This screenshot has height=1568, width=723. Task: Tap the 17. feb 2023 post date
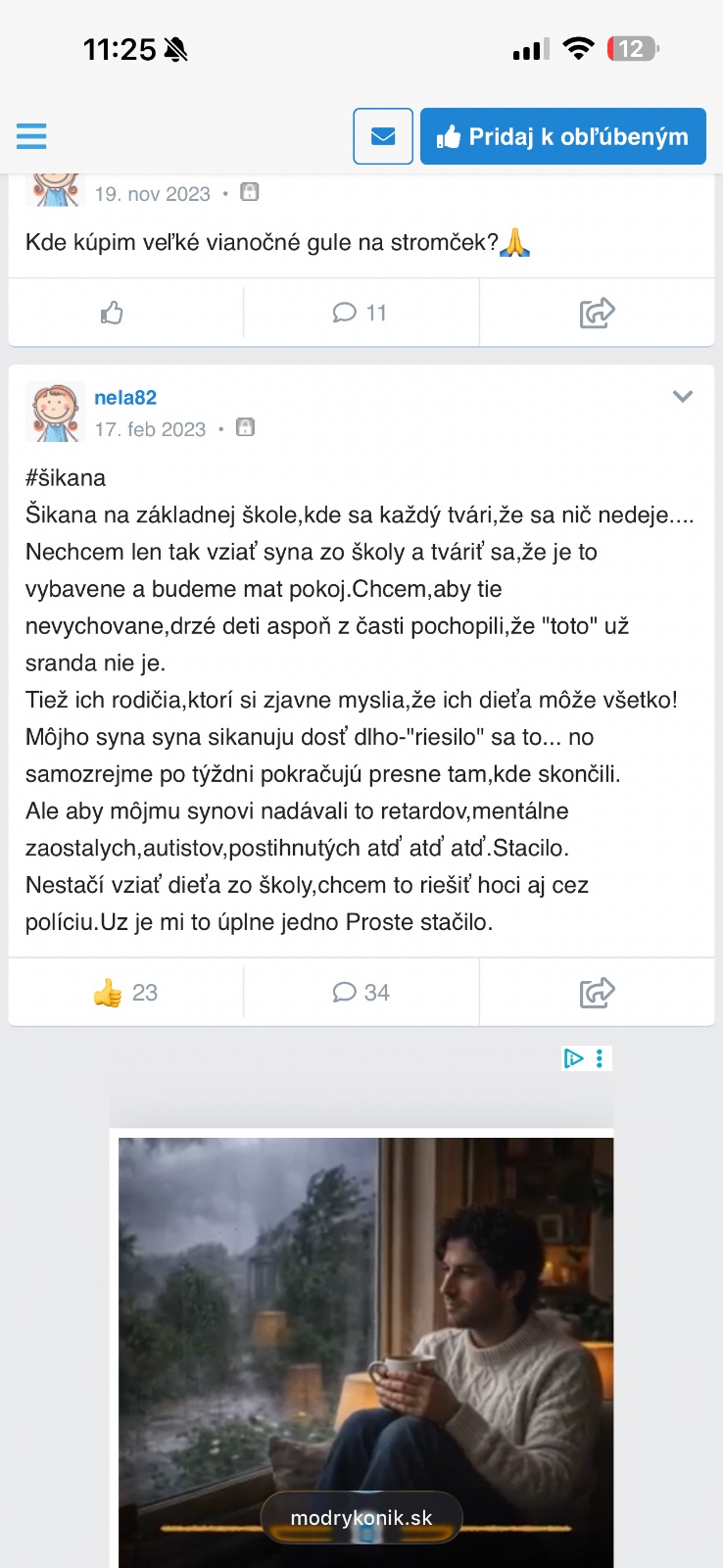pyautogui.click(x=150, y=429)
